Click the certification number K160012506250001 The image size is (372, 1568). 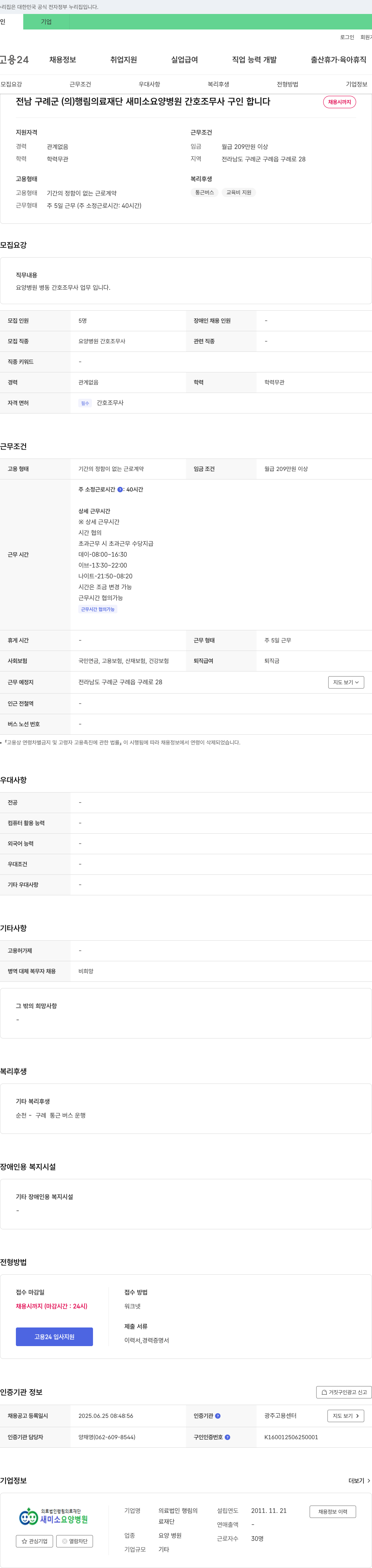tap(291, 1437)
